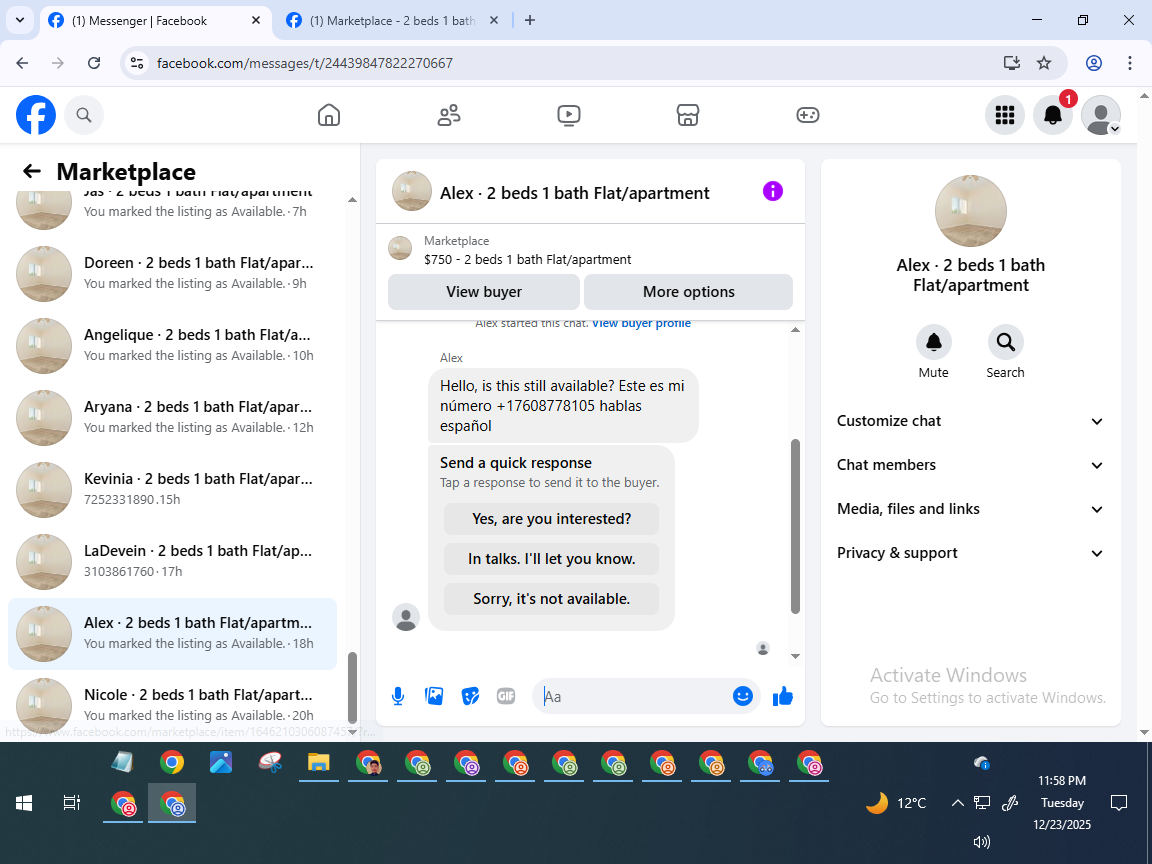
Task: Click the taskbar volume speaker icon
Action: coord(982,842)
